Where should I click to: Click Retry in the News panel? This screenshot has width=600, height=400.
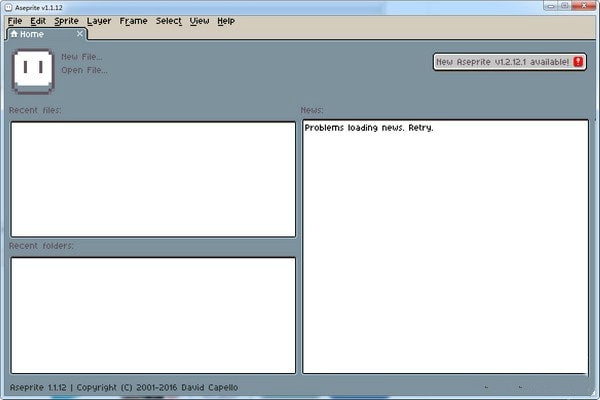(419, 128)
